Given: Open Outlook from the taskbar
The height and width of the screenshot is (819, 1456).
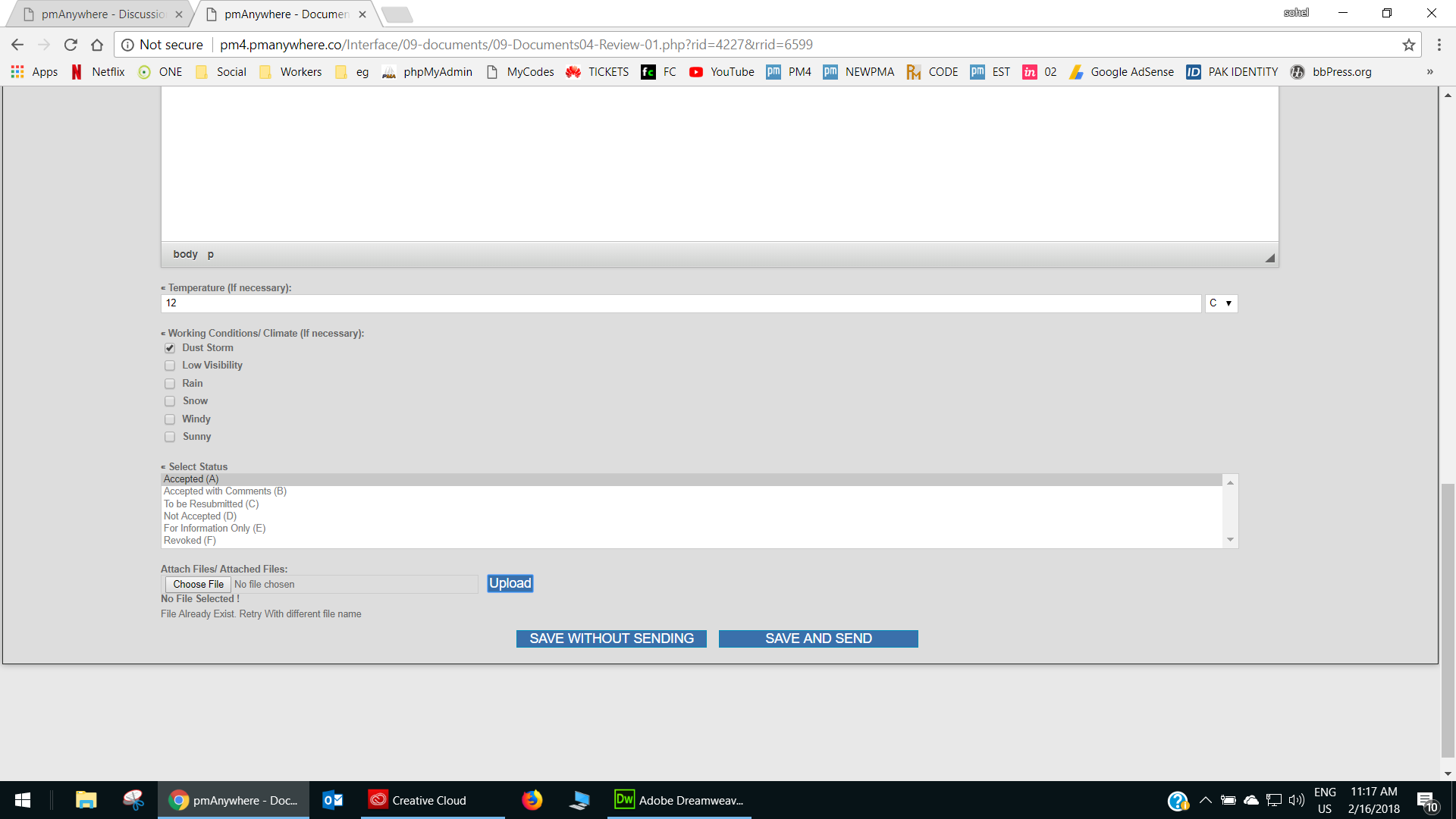Looking at the screenshot, I should point(333,800).
